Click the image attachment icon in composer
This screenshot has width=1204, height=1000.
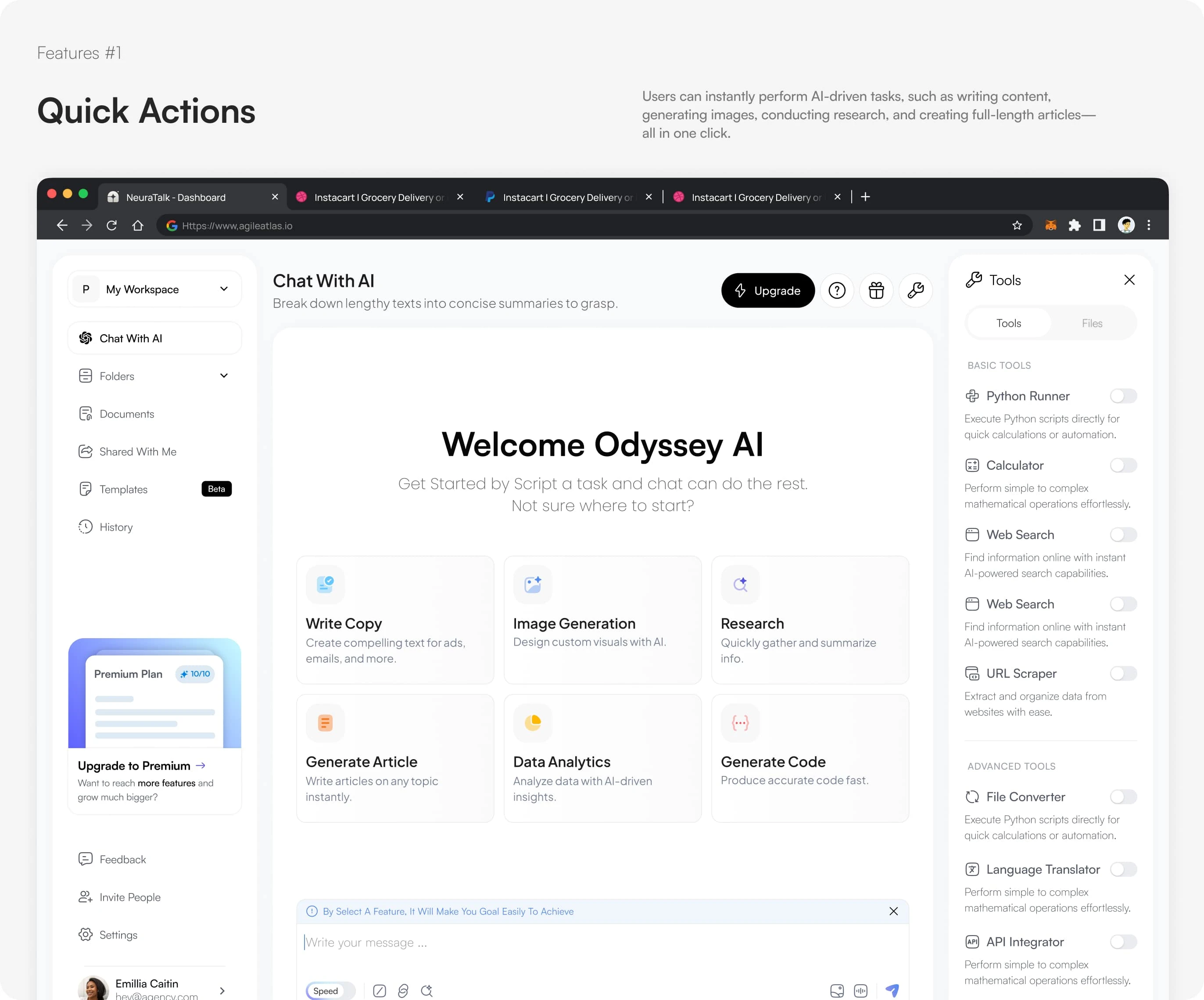(x=837, y=991)
